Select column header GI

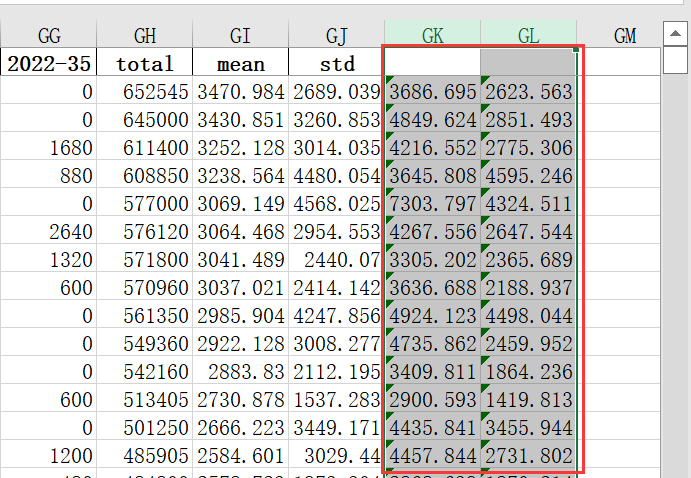pyautogui.click(x=241, y=34)
